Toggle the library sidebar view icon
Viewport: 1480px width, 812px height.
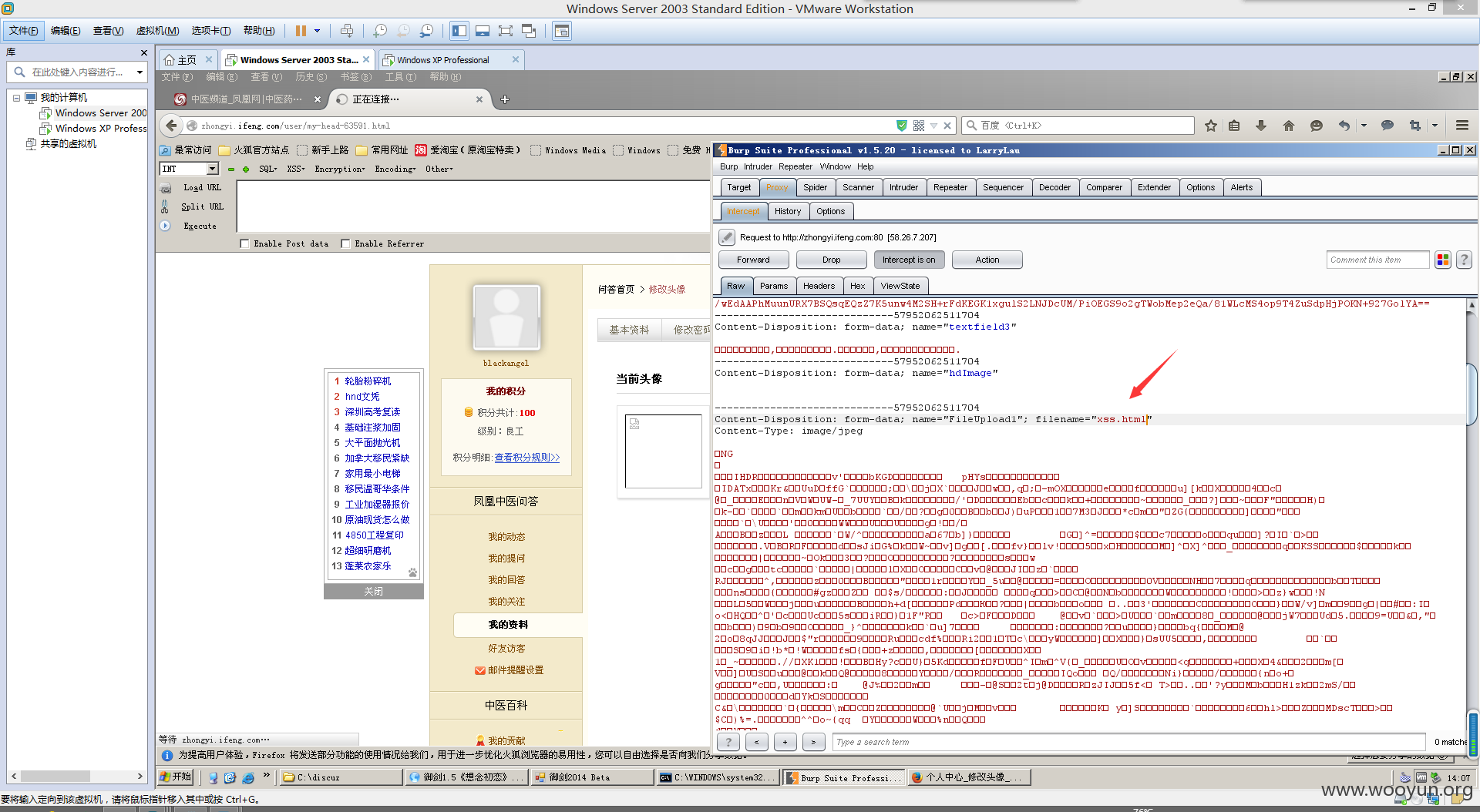(459, 31)
